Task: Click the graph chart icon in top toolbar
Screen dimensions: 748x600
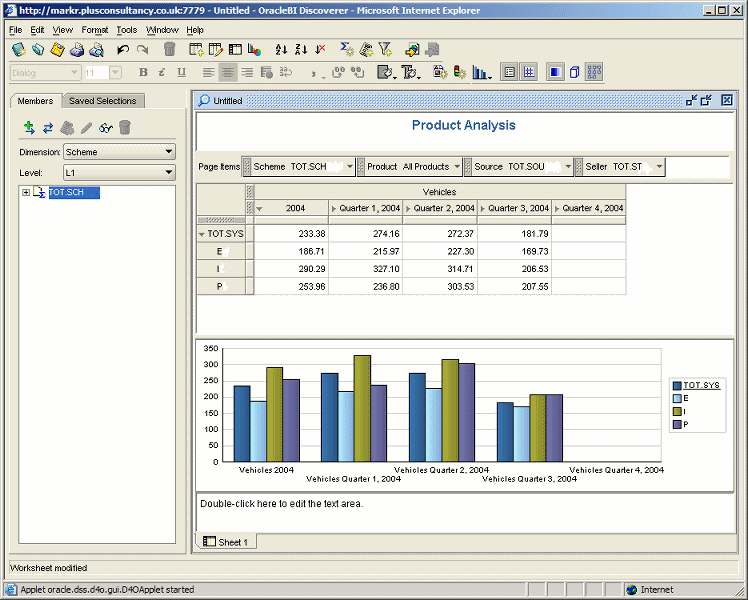Action: tap(254, 49)
